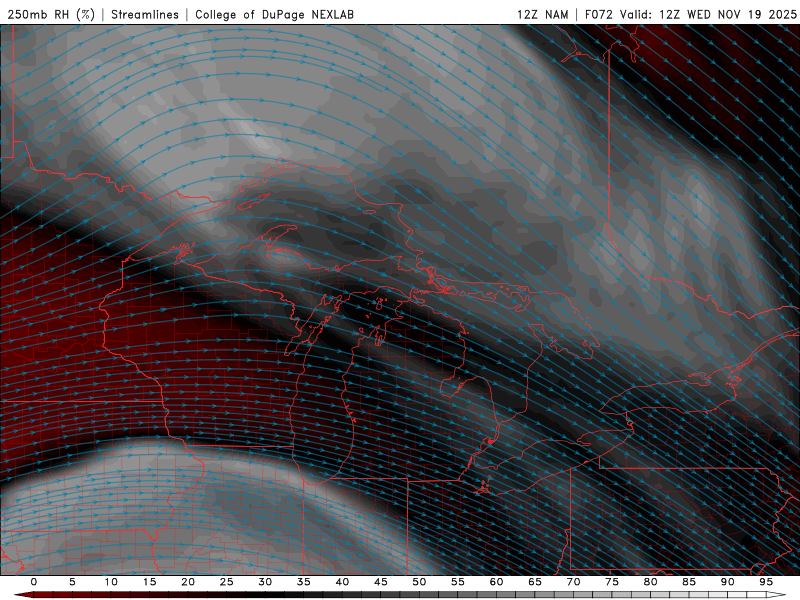Click the colorbar label '50'
The image size is (800, 600).
coord(419,582)
